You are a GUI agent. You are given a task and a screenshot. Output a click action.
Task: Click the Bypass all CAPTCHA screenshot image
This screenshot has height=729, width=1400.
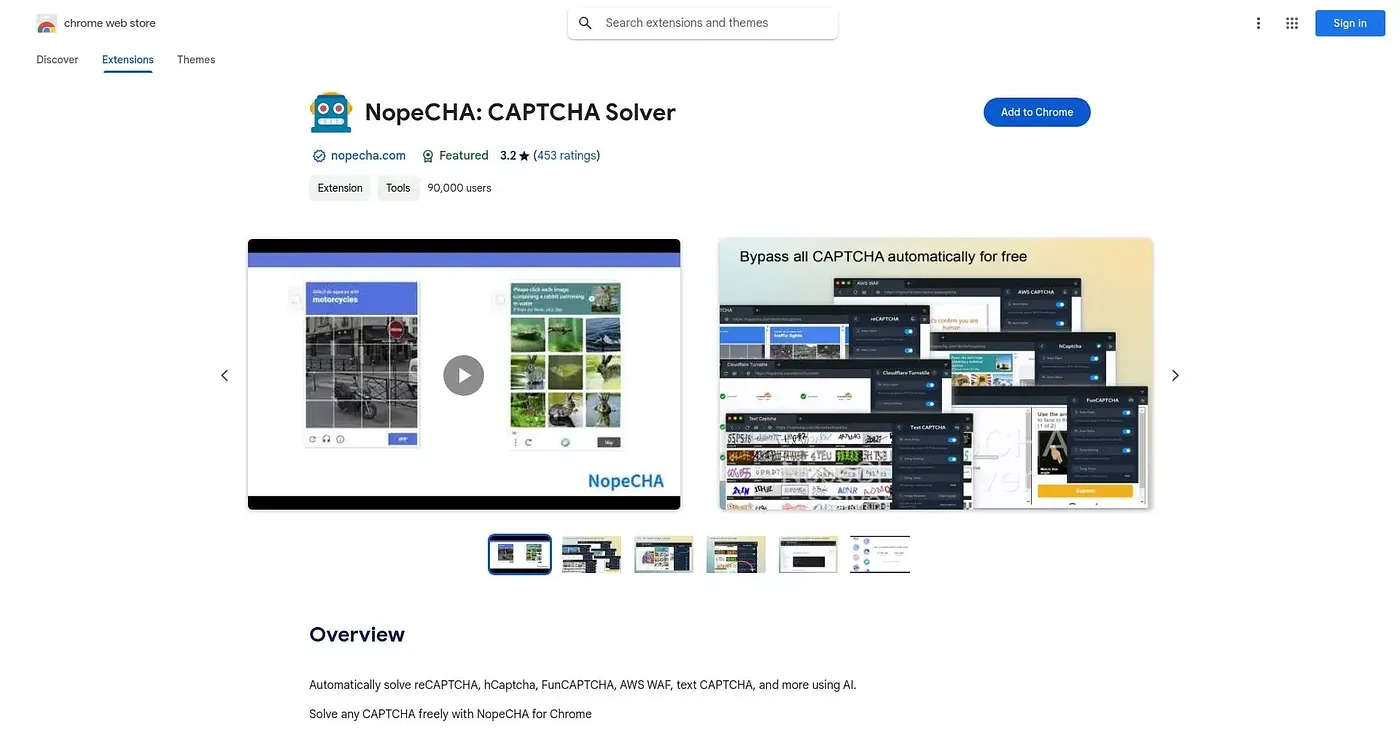(x=936, y=374)
